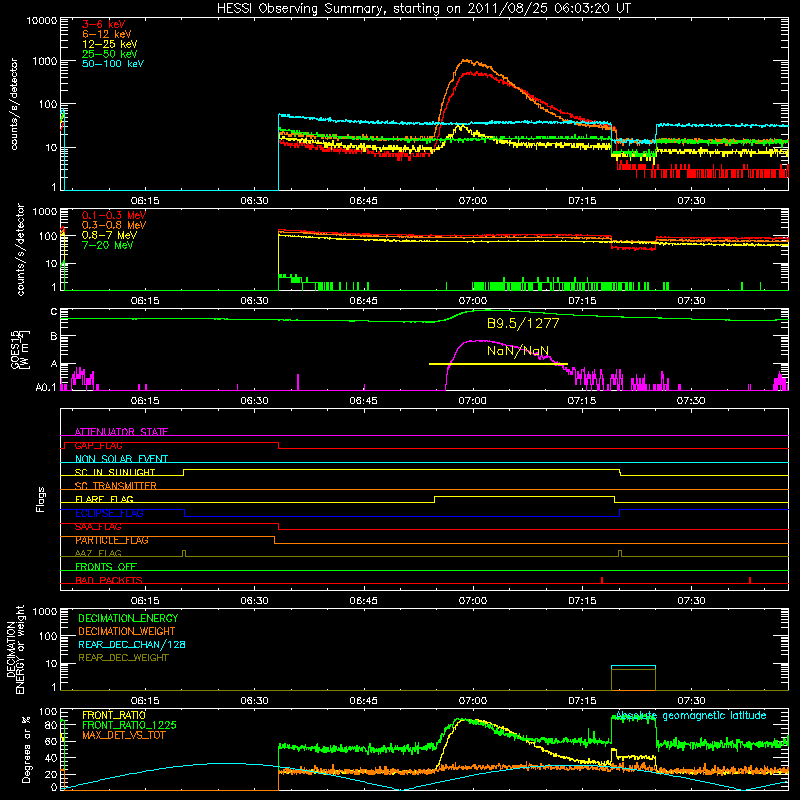Select the AAZ_FLAG label
This screenshot has height=800, width=800.
pos(98,553)
